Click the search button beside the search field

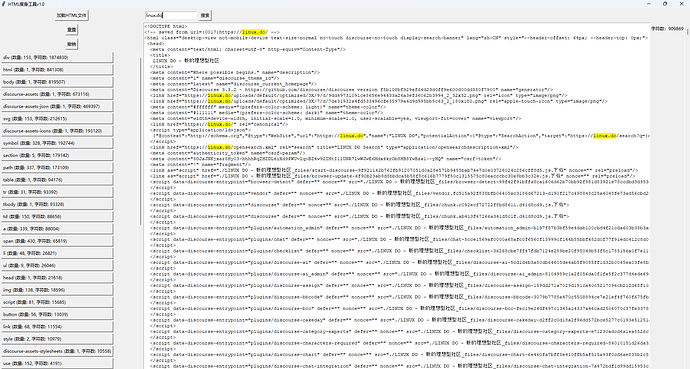205,15
